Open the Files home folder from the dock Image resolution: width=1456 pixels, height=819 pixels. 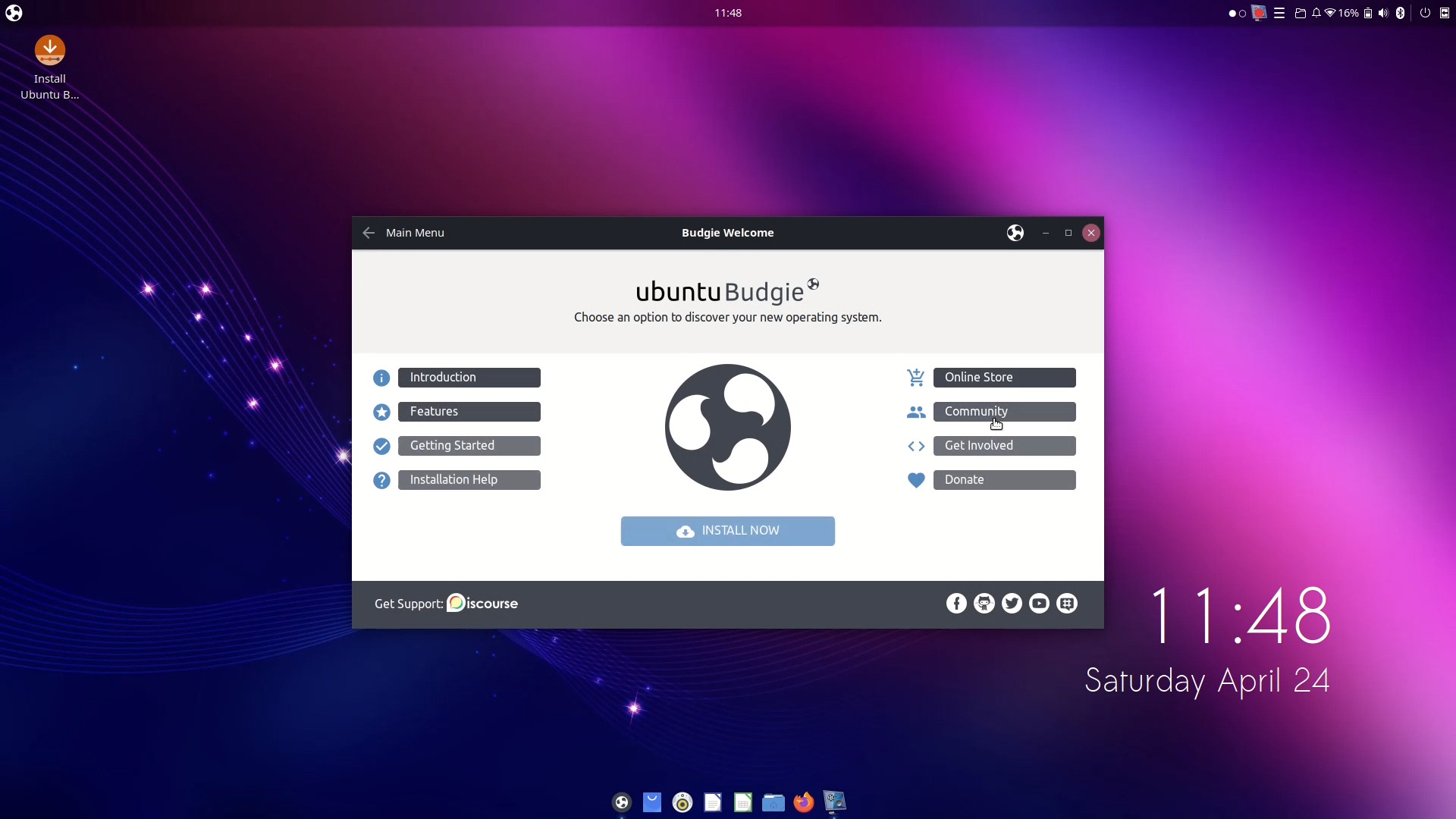pos(773,802)
